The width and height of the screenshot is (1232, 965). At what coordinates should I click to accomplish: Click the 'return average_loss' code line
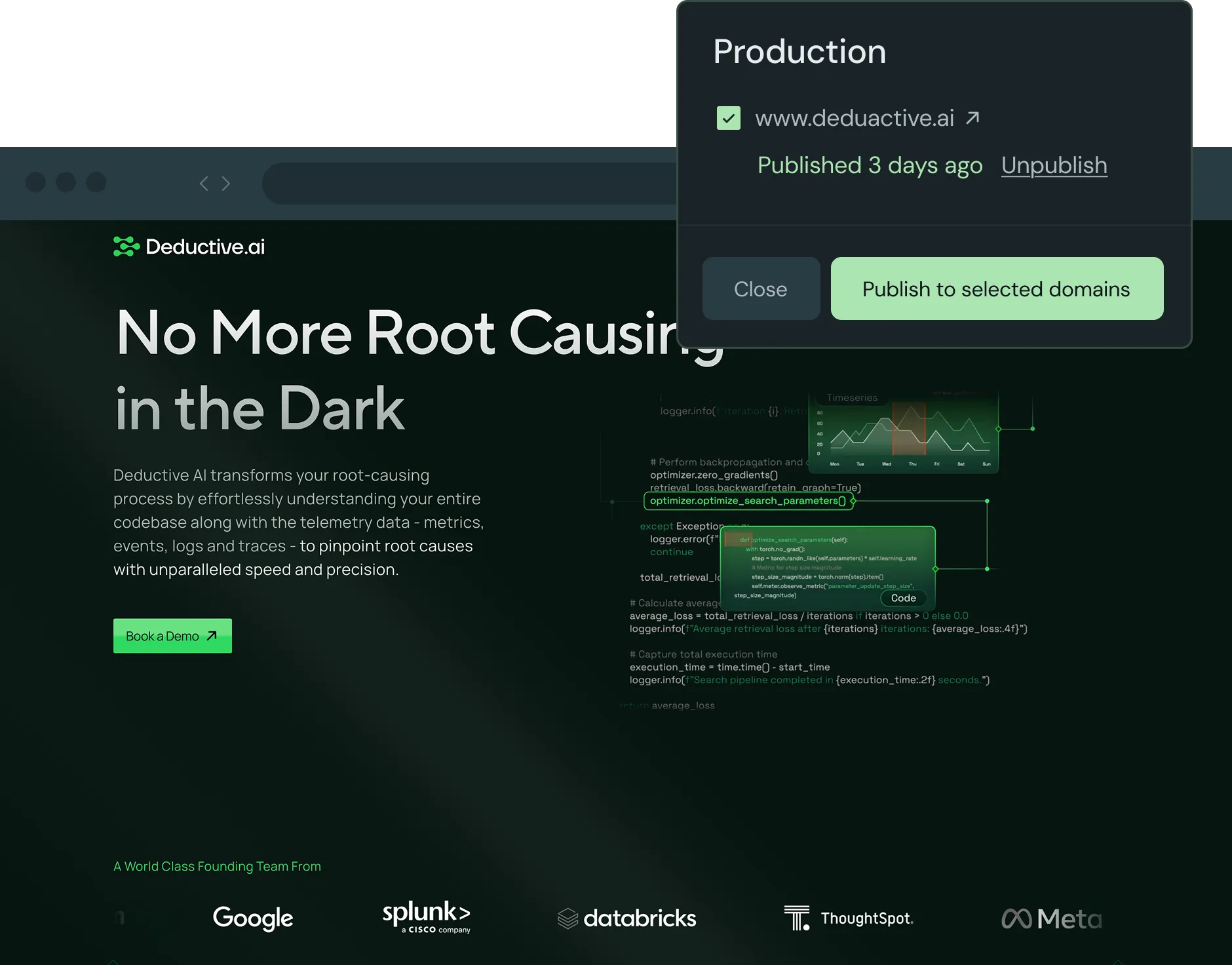pyautogui.click(x=667, y=705)
